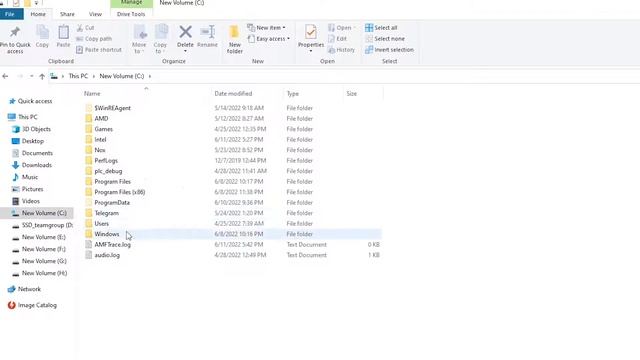Open Network in sidebar
Image resolution: width=640 pixels, height=360 pixels.
(24, 289)
